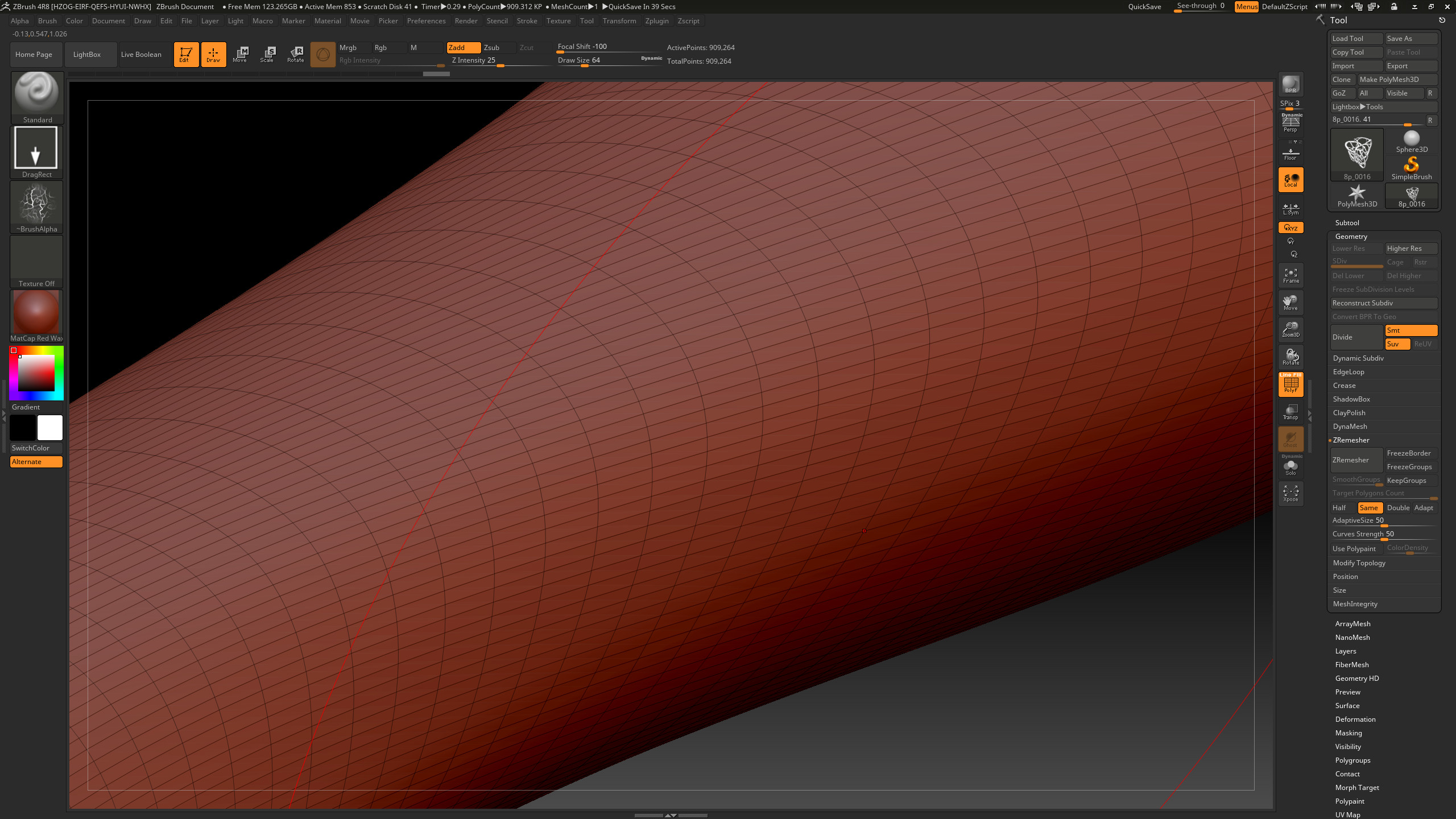Open the Zplugin menu
This screenshot has height=819, width=1456.
(657, 21)
